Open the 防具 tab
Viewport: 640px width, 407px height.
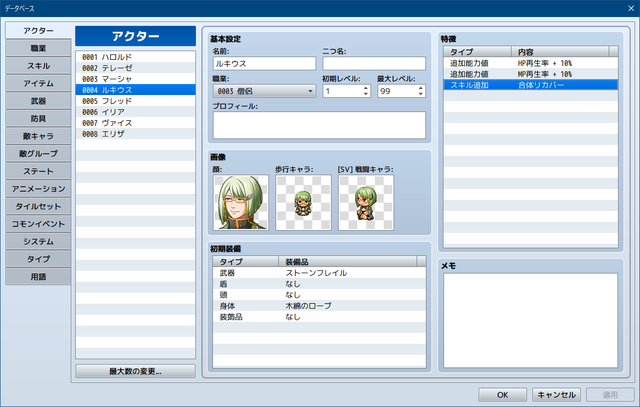pyautogui.click(x=38, y=118)
